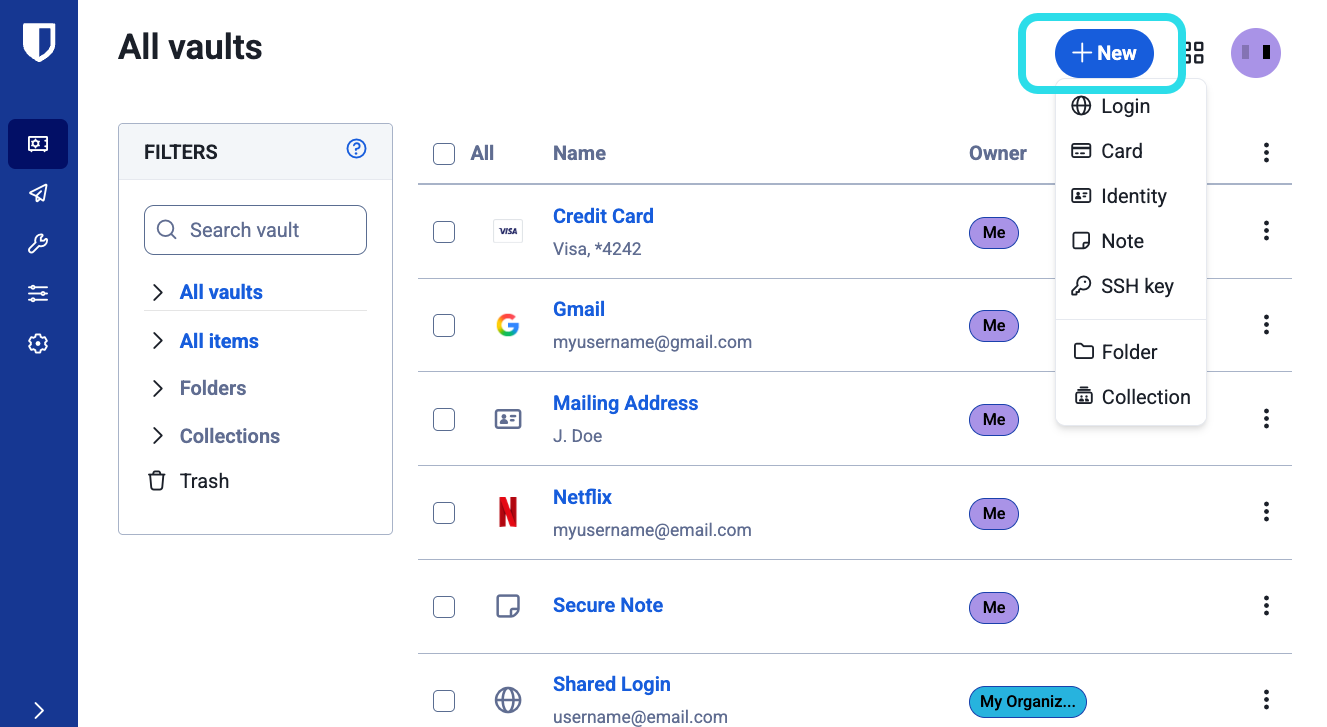The height and width of the screenshot is (727, 1327).
Task: Expand the Collections filter chevron
Action: click(x=157, y=436)
